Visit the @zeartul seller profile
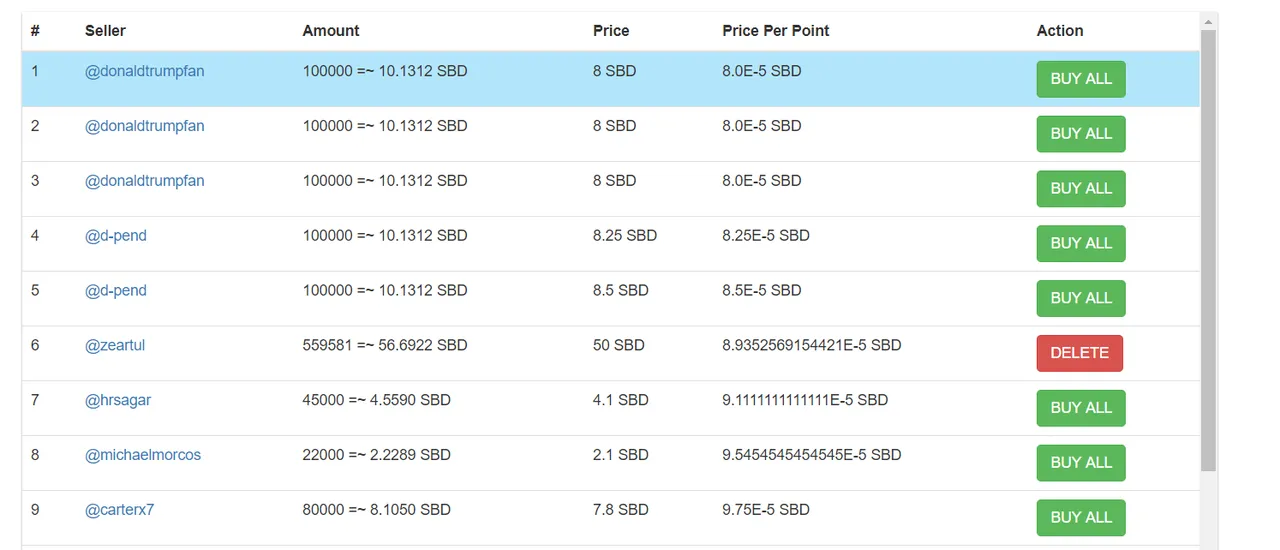Screen dimensions: 1280x550 (115, 346)
